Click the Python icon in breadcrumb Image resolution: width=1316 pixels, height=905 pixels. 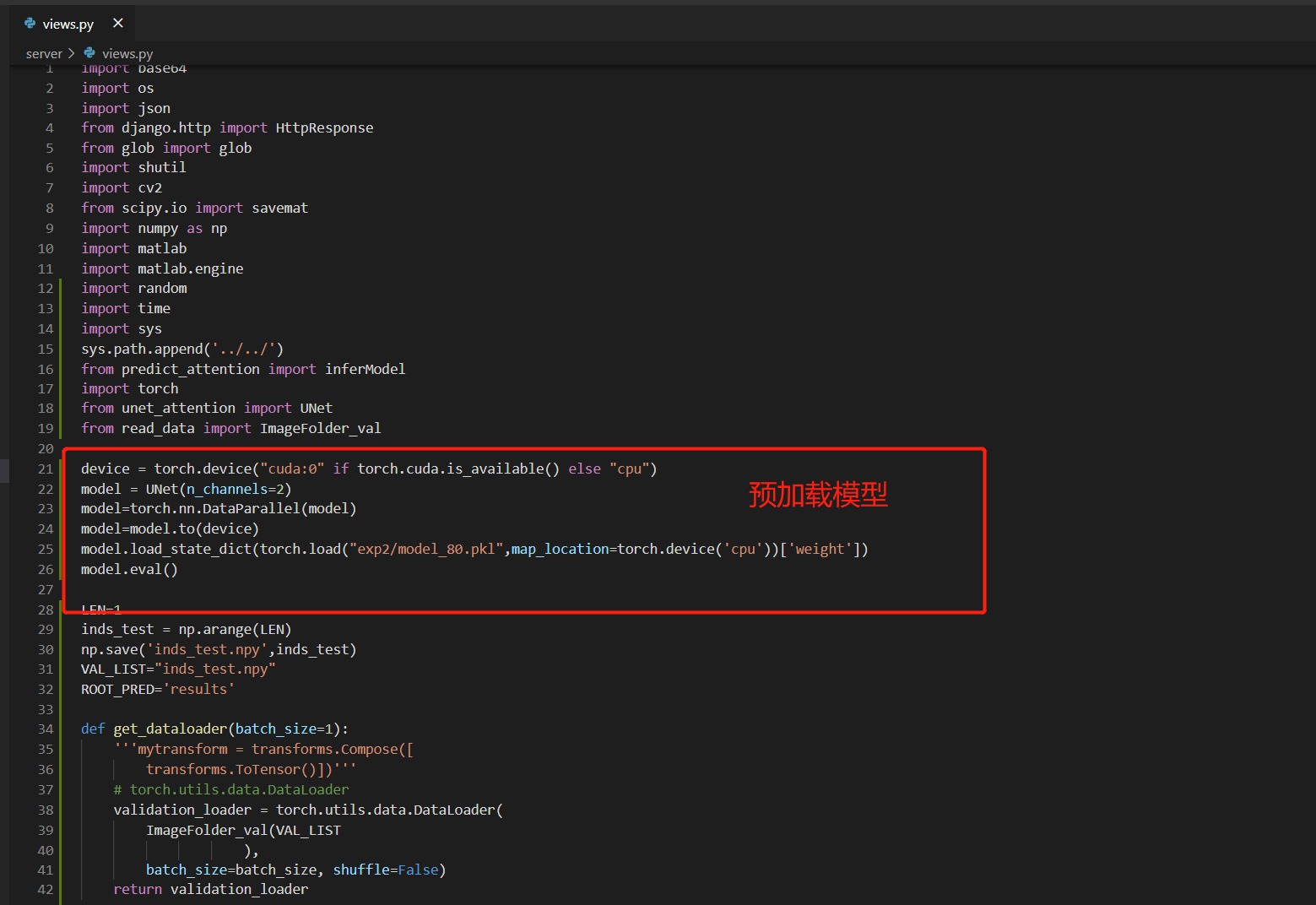pyautogui.click(x=89, y=53)
